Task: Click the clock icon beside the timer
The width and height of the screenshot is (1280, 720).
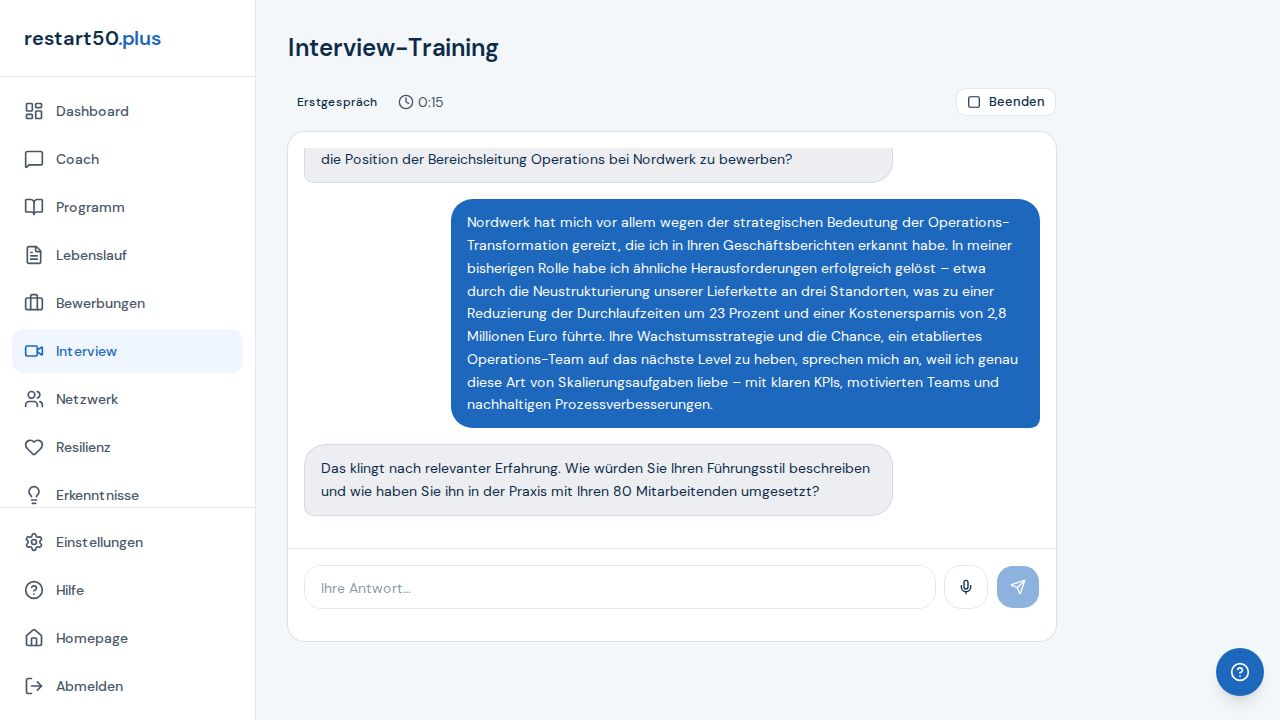Action: point(406,102)
